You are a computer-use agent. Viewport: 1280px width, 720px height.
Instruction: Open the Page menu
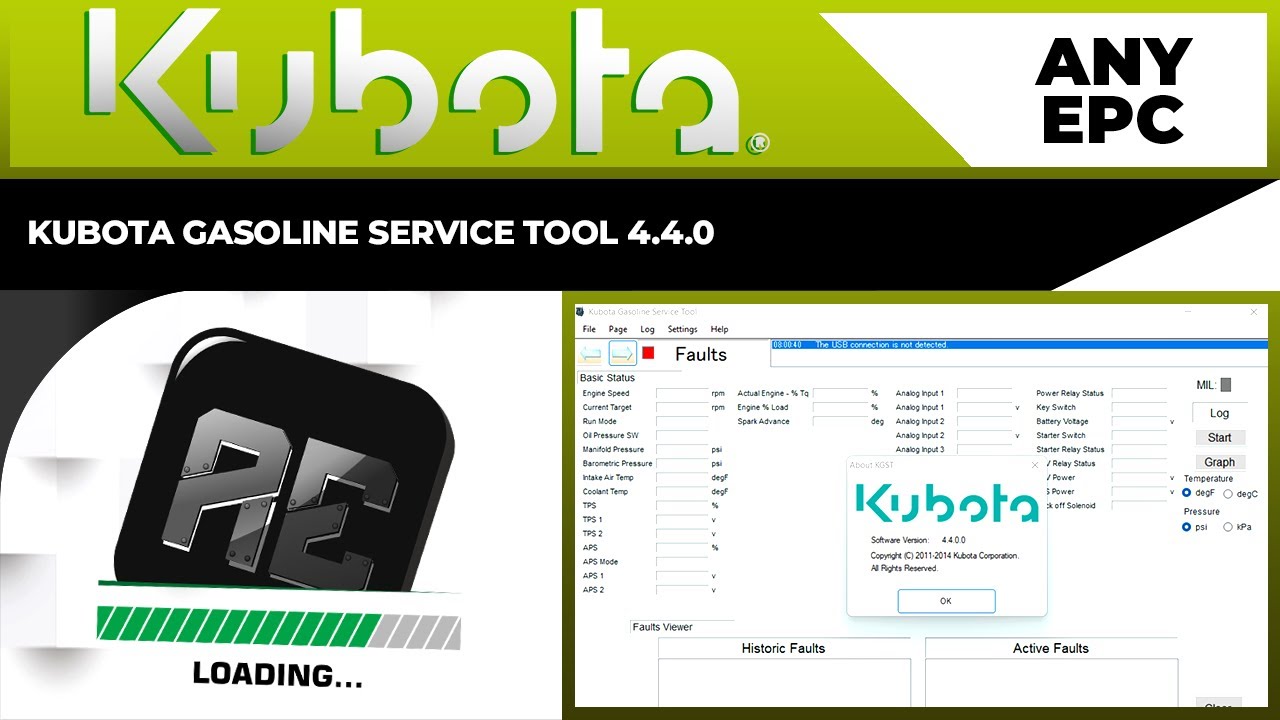618,329
